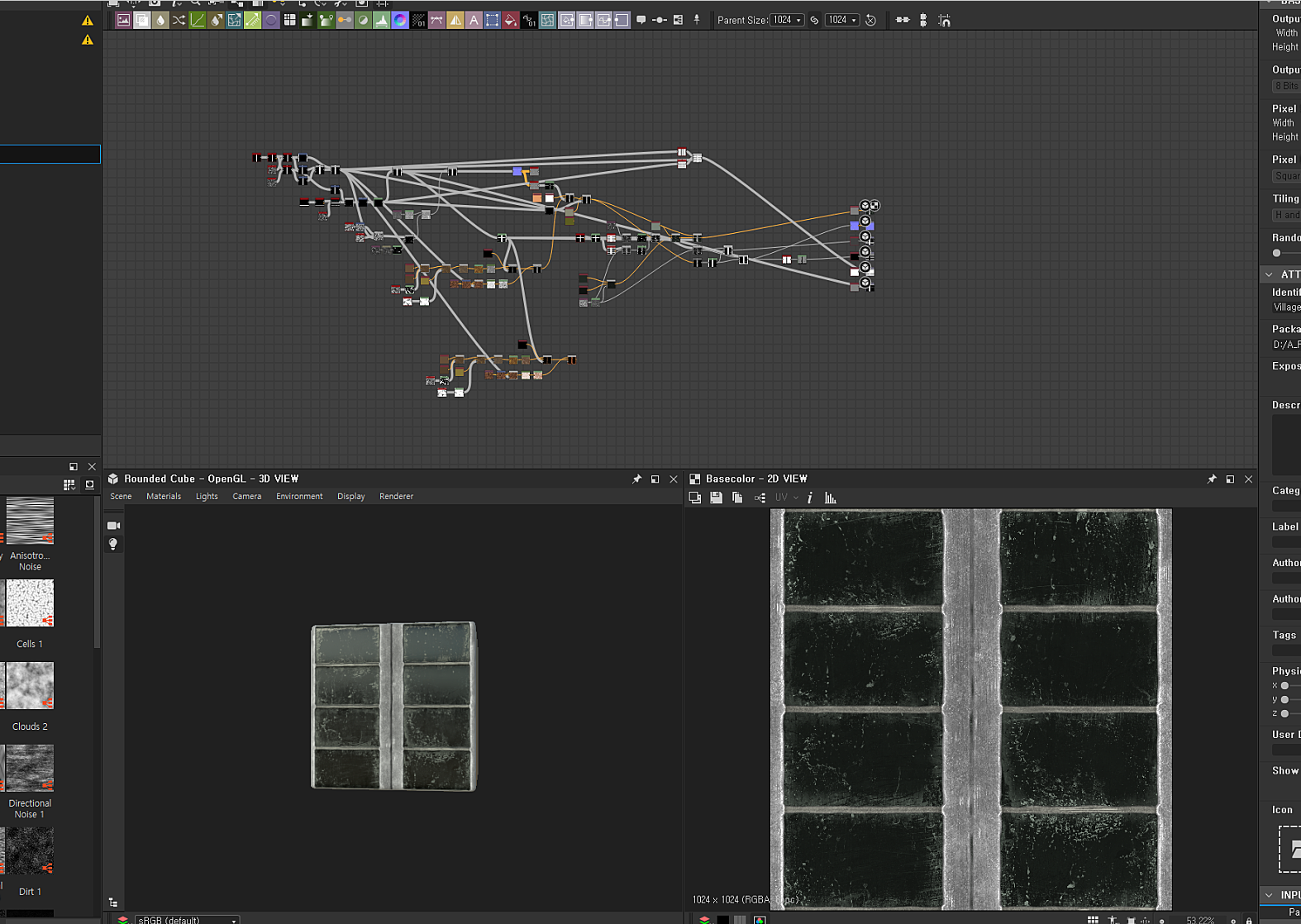Image resolution: width=1301 pixels, height=924 pixels.
Task: Select Directional Noise 1 thumbnail
Action: click(30, 769)
